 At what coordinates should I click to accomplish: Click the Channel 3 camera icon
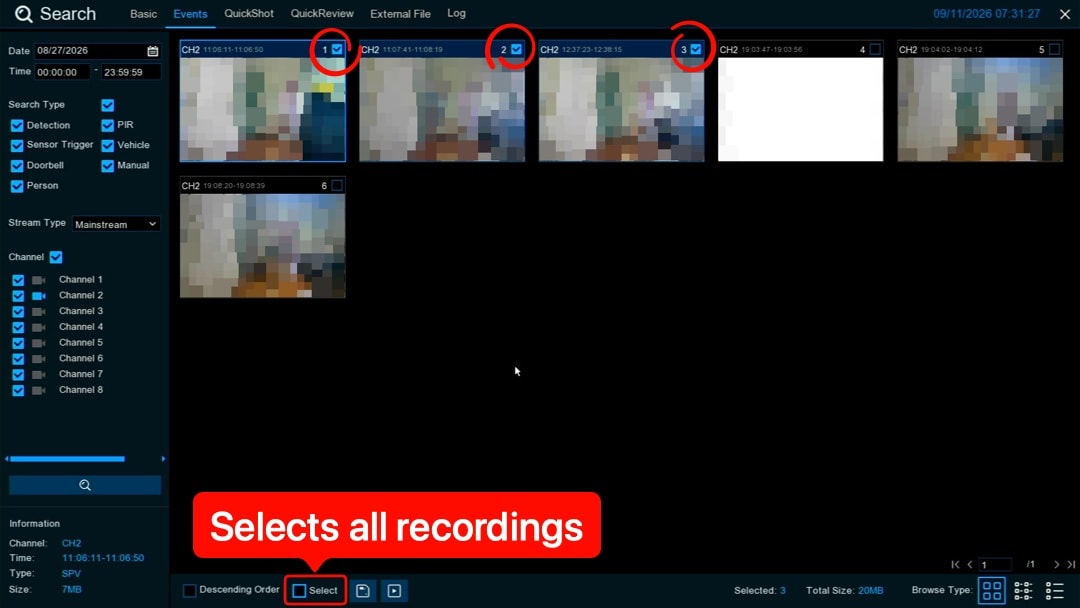(39, 312)
